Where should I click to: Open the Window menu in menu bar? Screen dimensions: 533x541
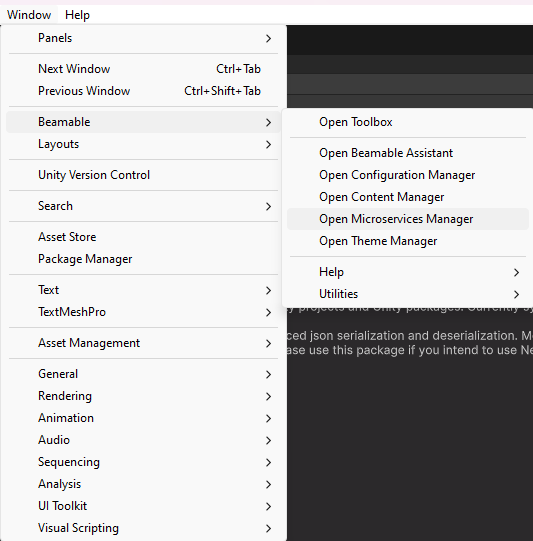coord(29,15)
